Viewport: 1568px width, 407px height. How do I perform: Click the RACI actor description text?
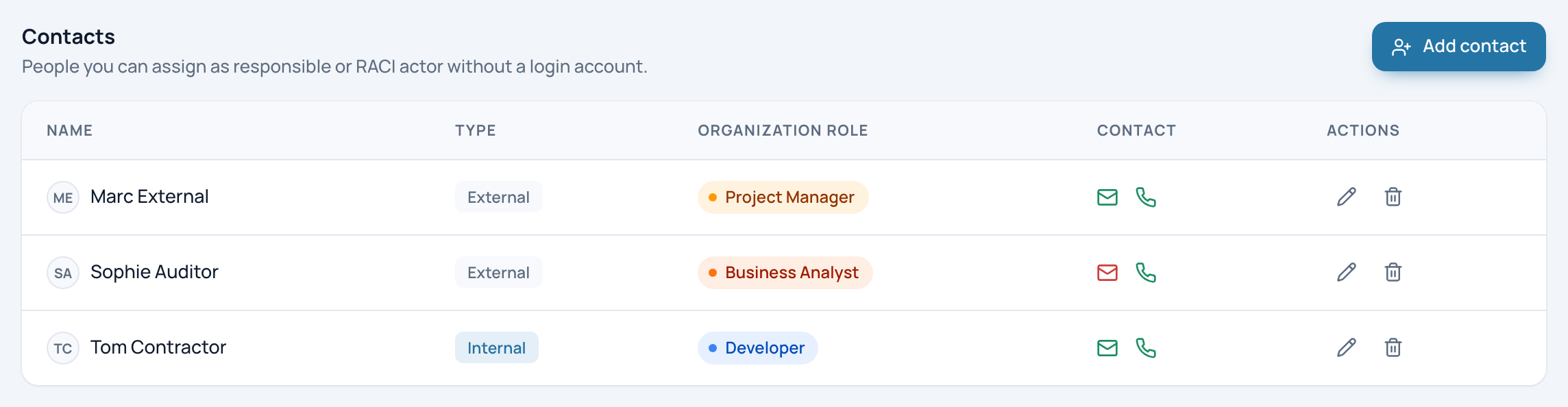[x=334, y=66]
